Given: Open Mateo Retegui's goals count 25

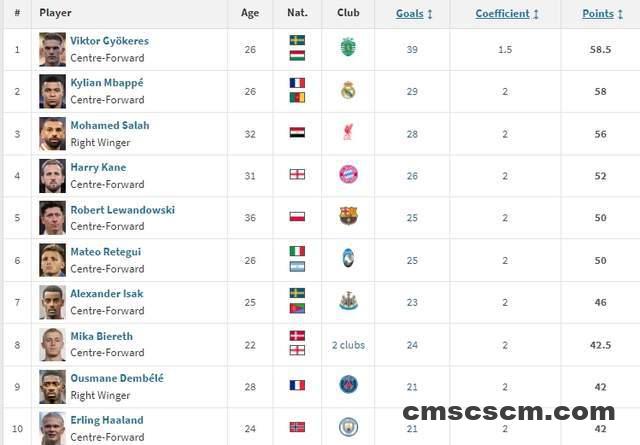Looking at the screenshot, I should pos(412,260).
